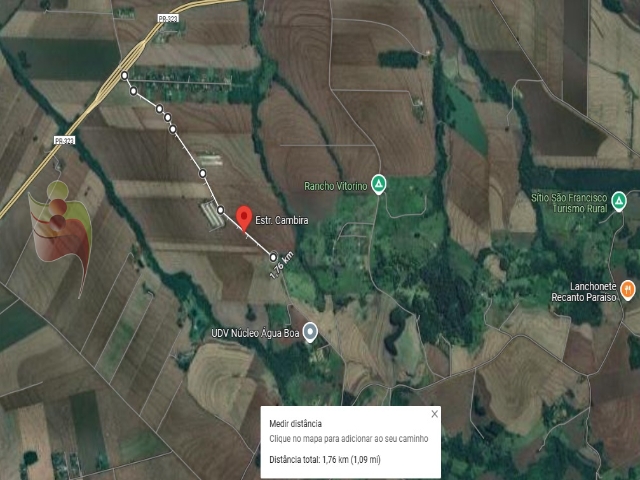The height and width of the screenshot is (480, 640).
Task: Click the Sítio São Francisco text label
Action: pos(569,198)
